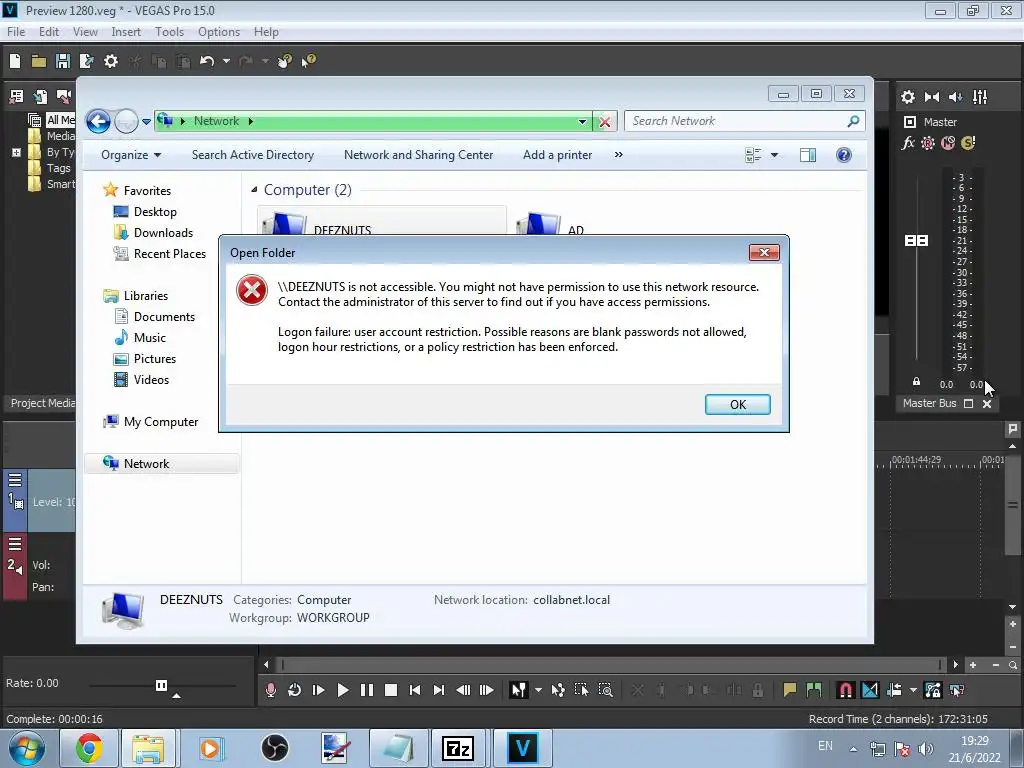Open Google Chrome from taskbar
This screenshot has height=768, width=1024.
pos(89,748)
